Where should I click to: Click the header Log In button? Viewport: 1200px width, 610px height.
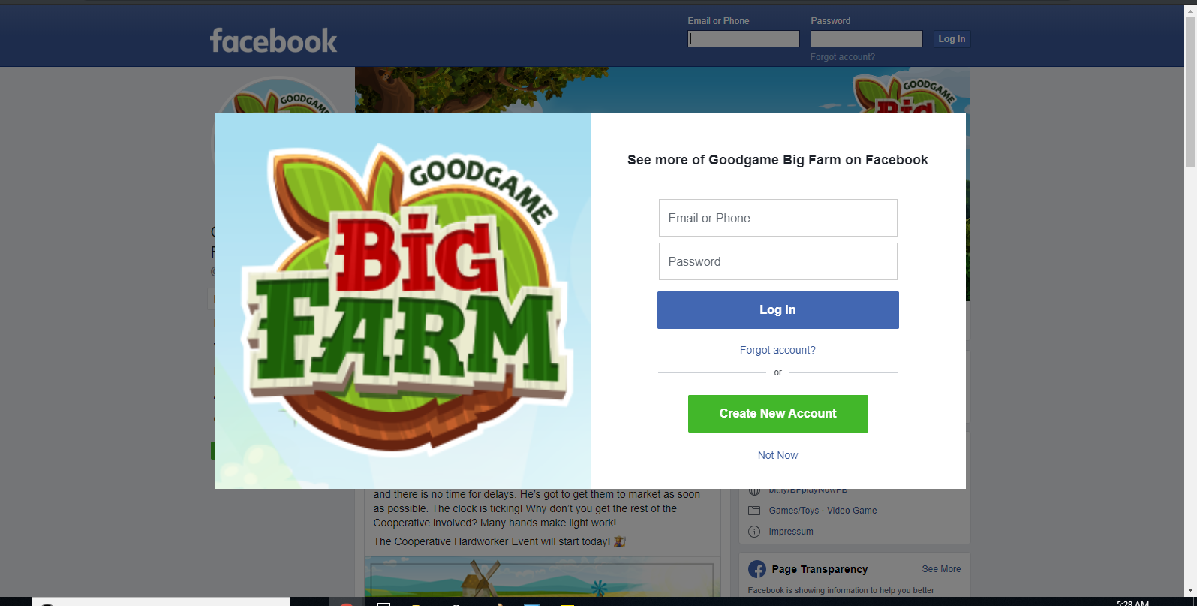coord(952,39)
